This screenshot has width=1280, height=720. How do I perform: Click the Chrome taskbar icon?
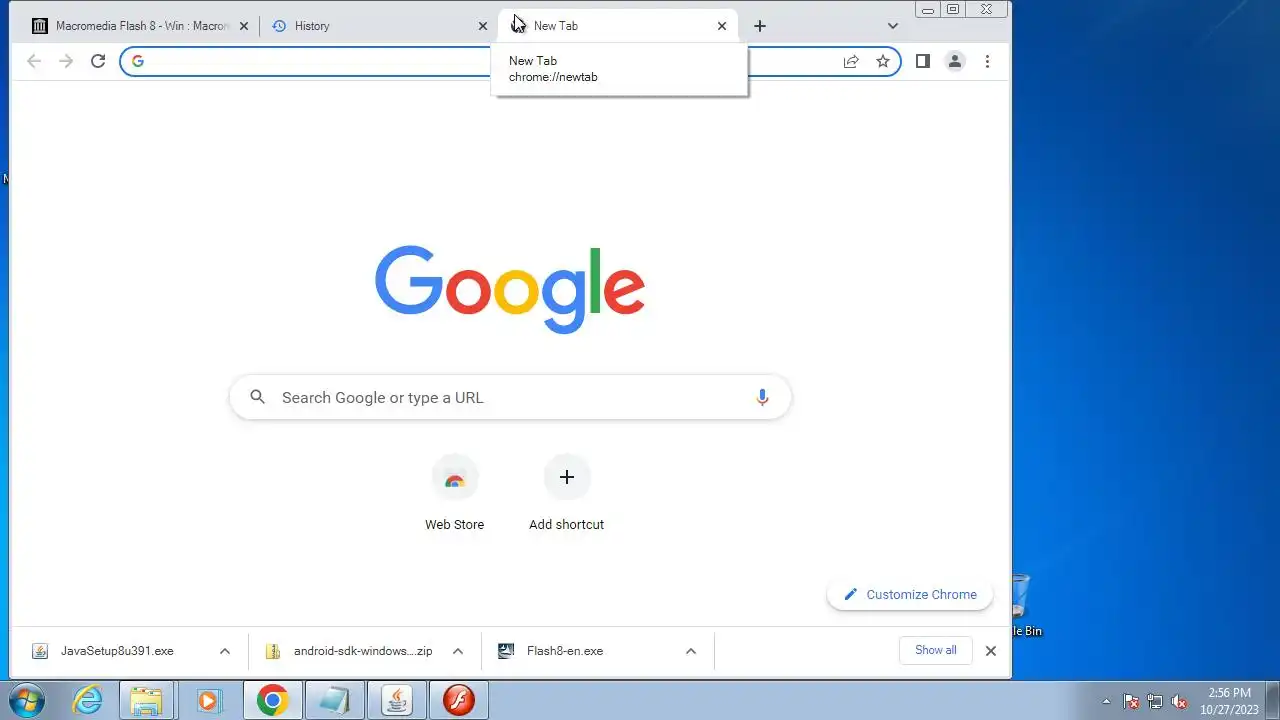[272, 700]
